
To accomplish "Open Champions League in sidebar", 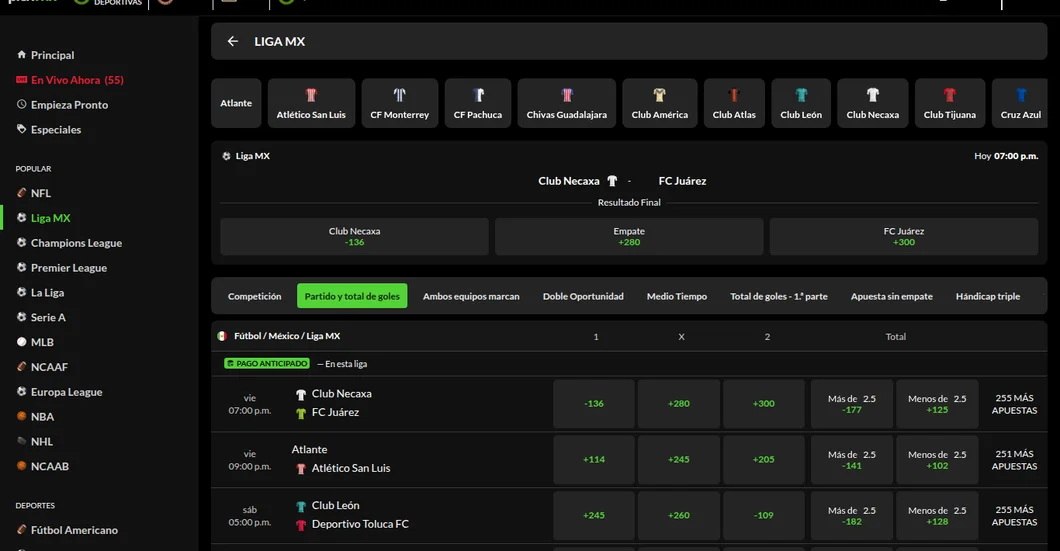I will (x=69, y=243).
